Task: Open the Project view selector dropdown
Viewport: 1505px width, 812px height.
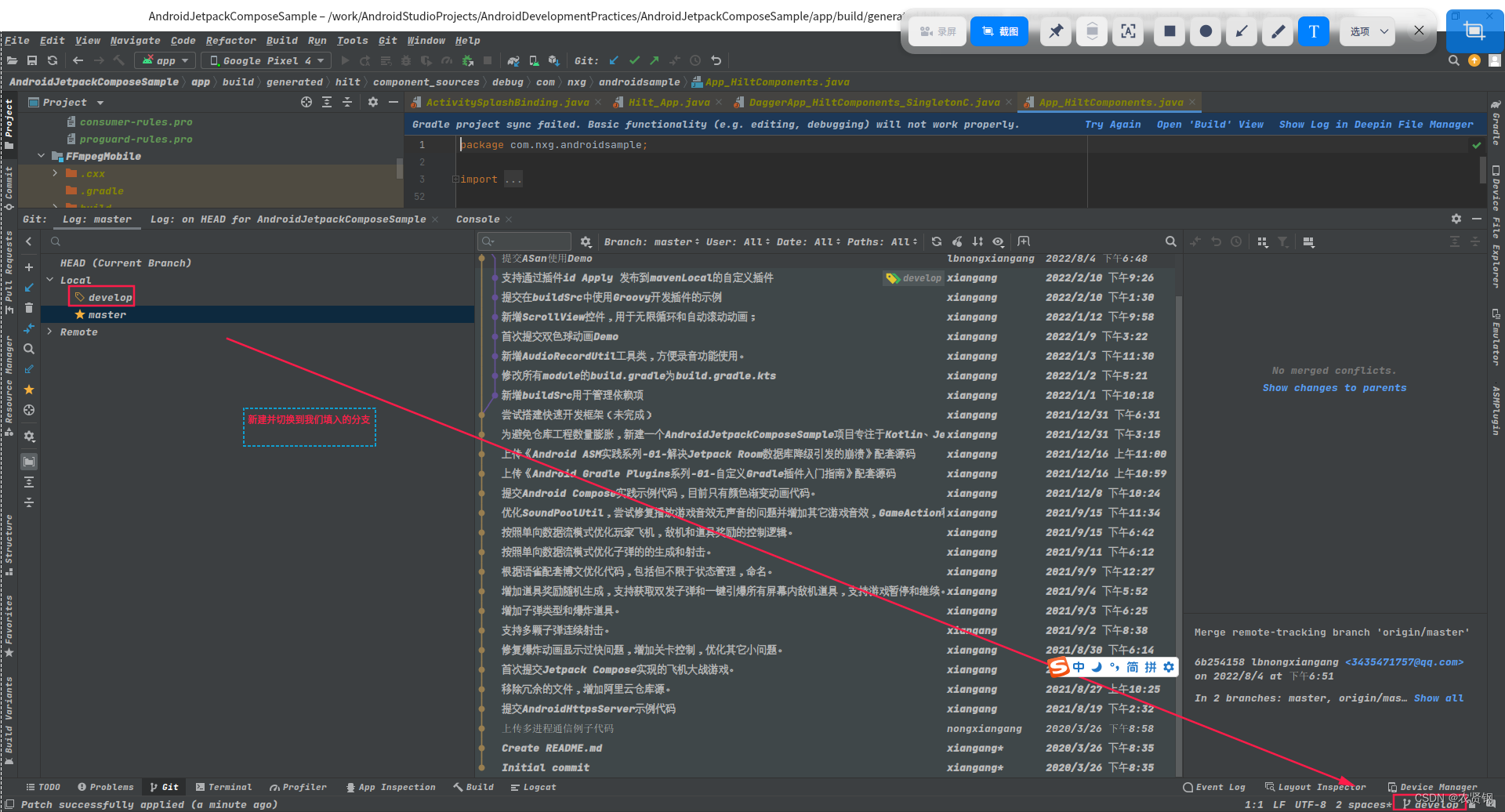Action: [x=66, y=102]
